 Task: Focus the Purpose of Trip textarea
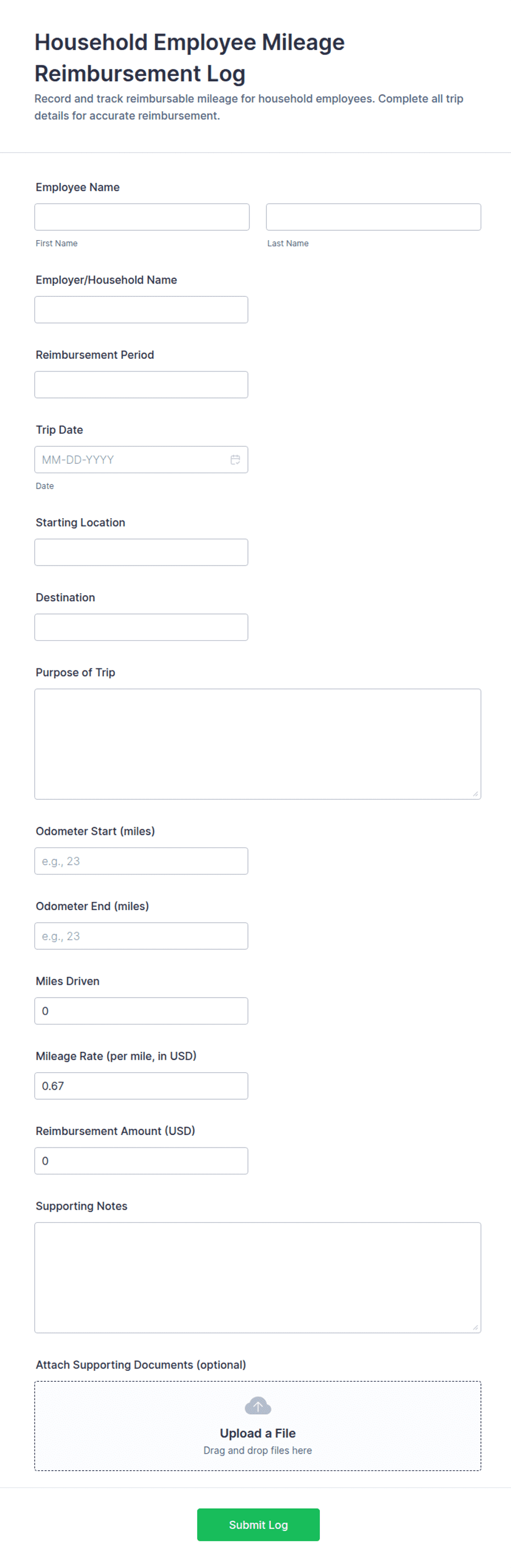point(257,744)
